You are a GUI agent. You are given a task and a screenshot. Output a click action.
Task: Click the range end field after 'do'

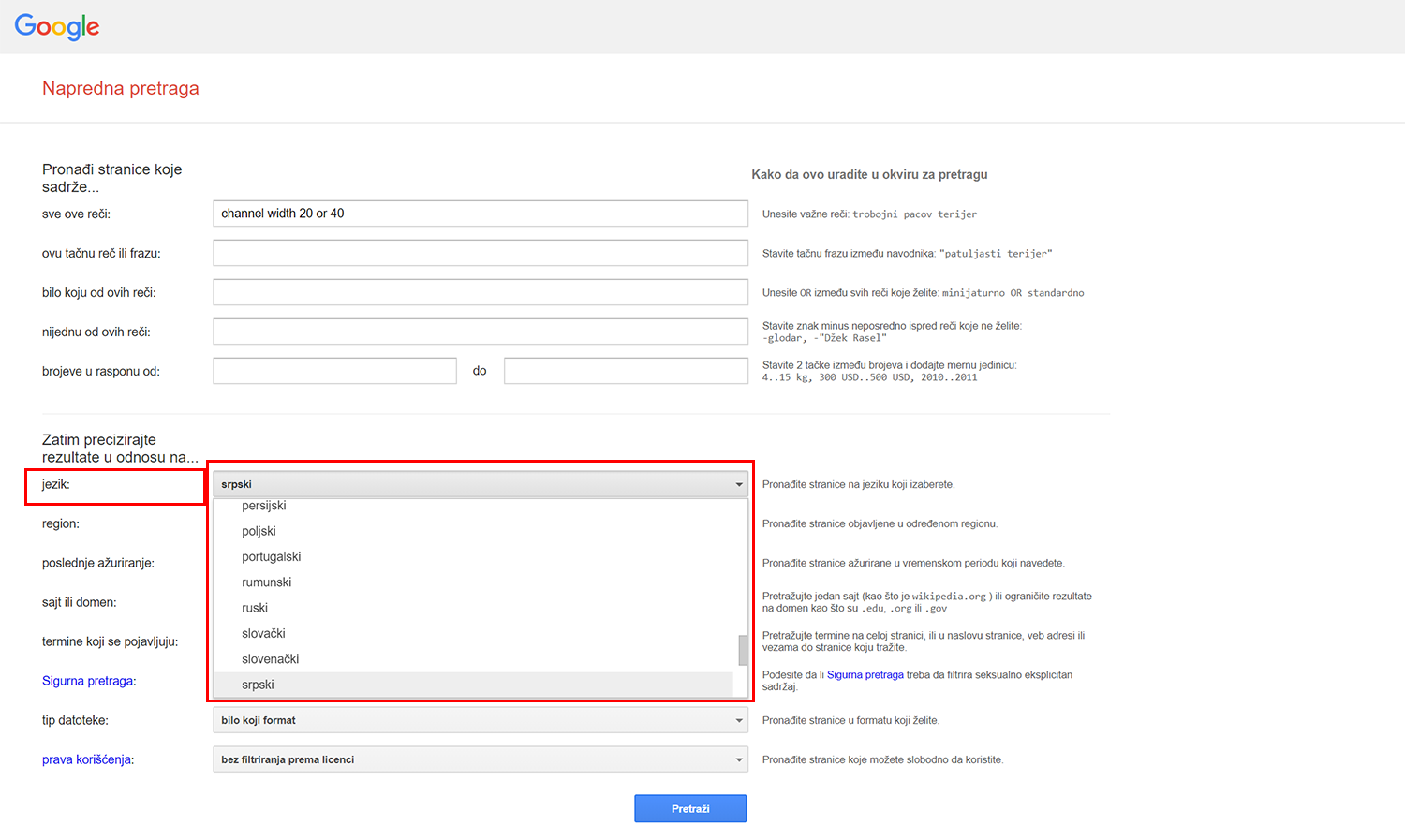click(626, 371)
